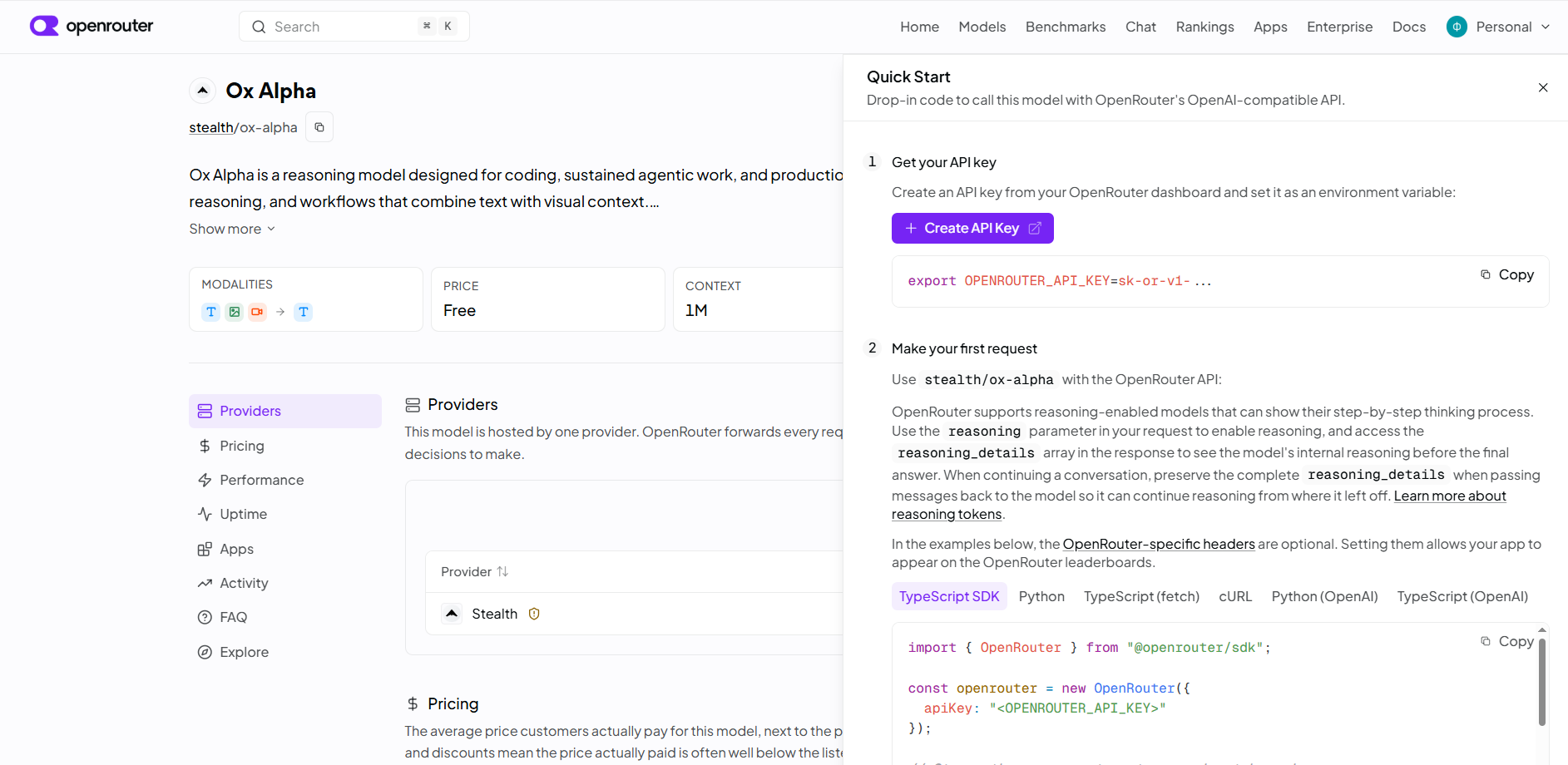The width and height of the screenshot is (1568, 765).
Task: Open Learn more about reasoning tokens link
Action: 1450,496
